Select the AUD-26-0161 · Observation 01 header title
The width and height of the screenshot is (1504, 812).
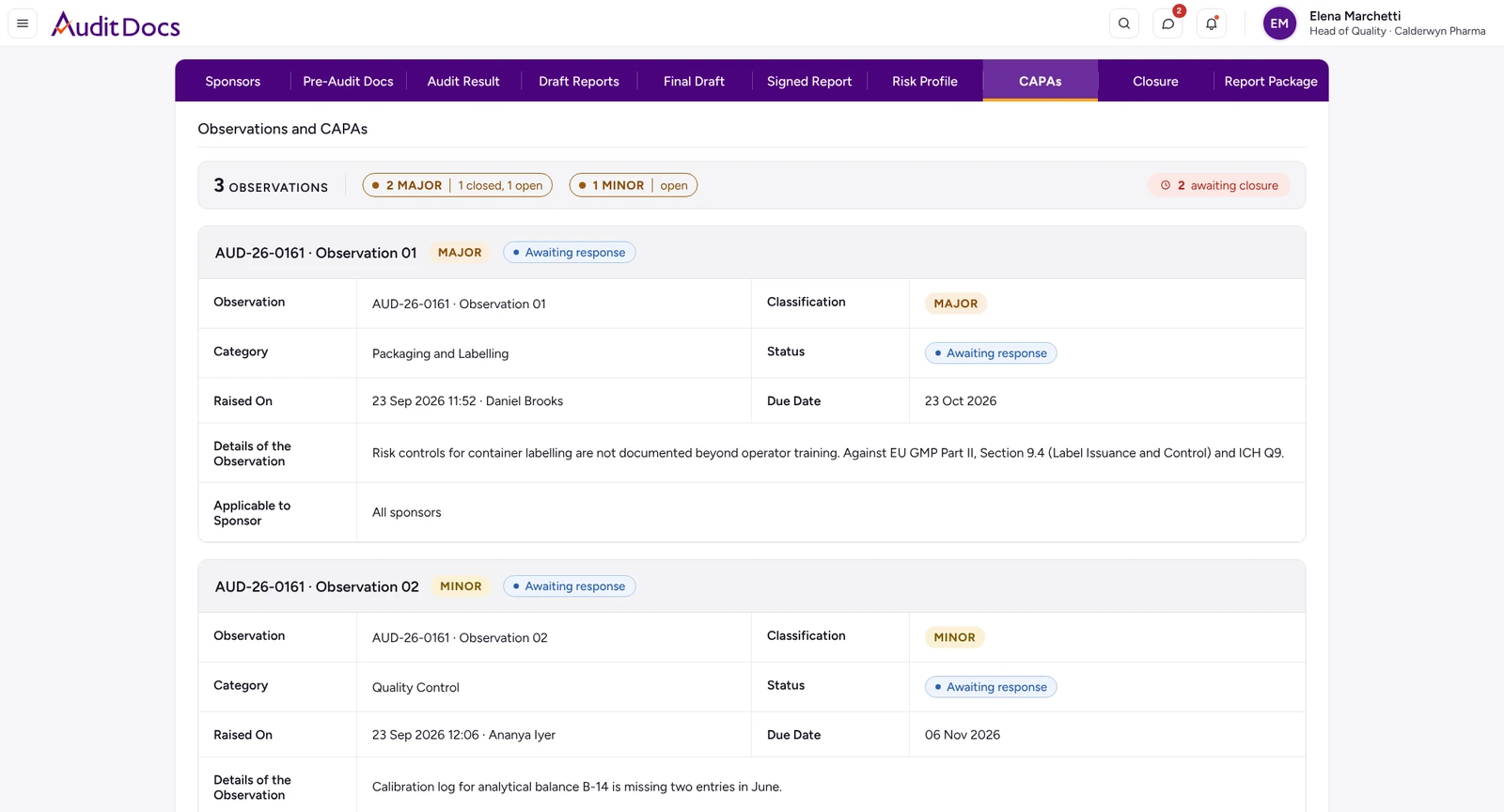(316, 253)
